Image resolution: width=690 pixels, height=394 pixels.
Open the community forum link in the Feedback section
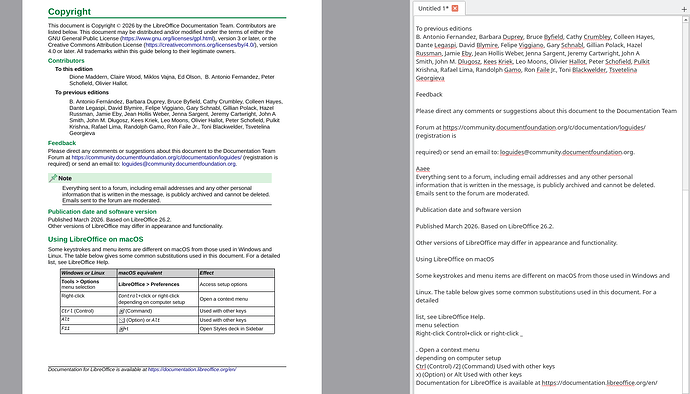pyautogui.click(x=157, y=157)
